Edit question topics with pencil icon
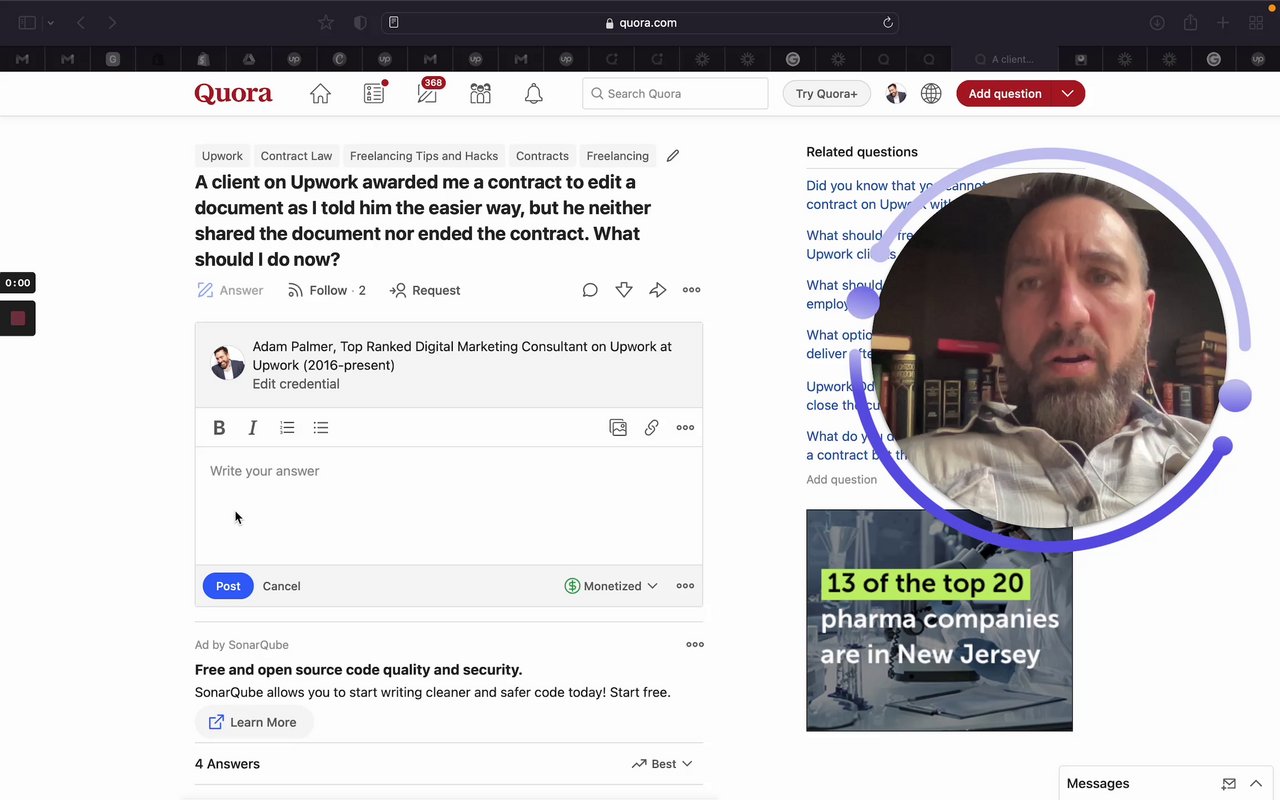The width and height of the screenshot is (1280, 800). tap(673, 156)
